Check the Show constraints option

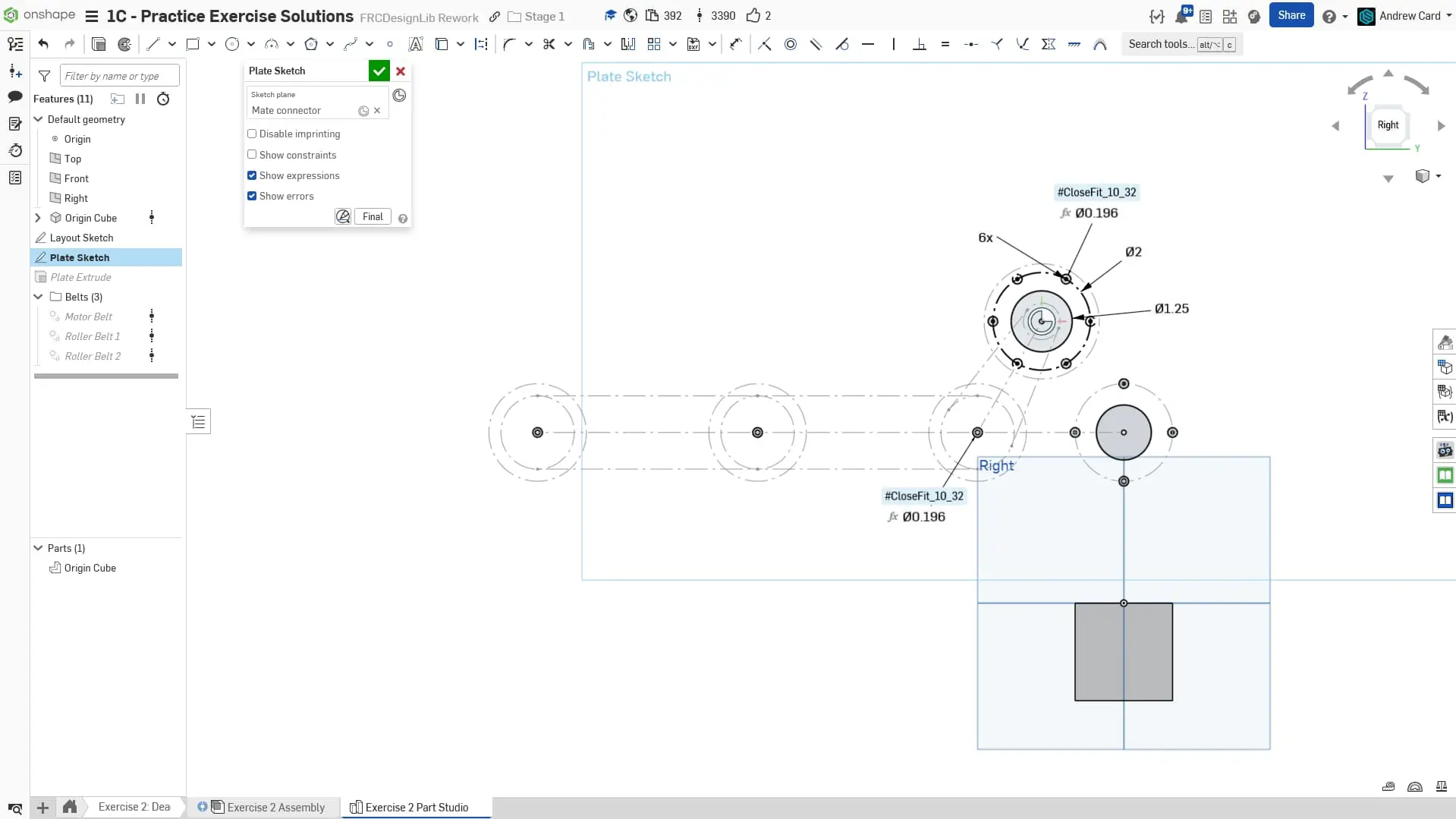[x=252, y=154]
